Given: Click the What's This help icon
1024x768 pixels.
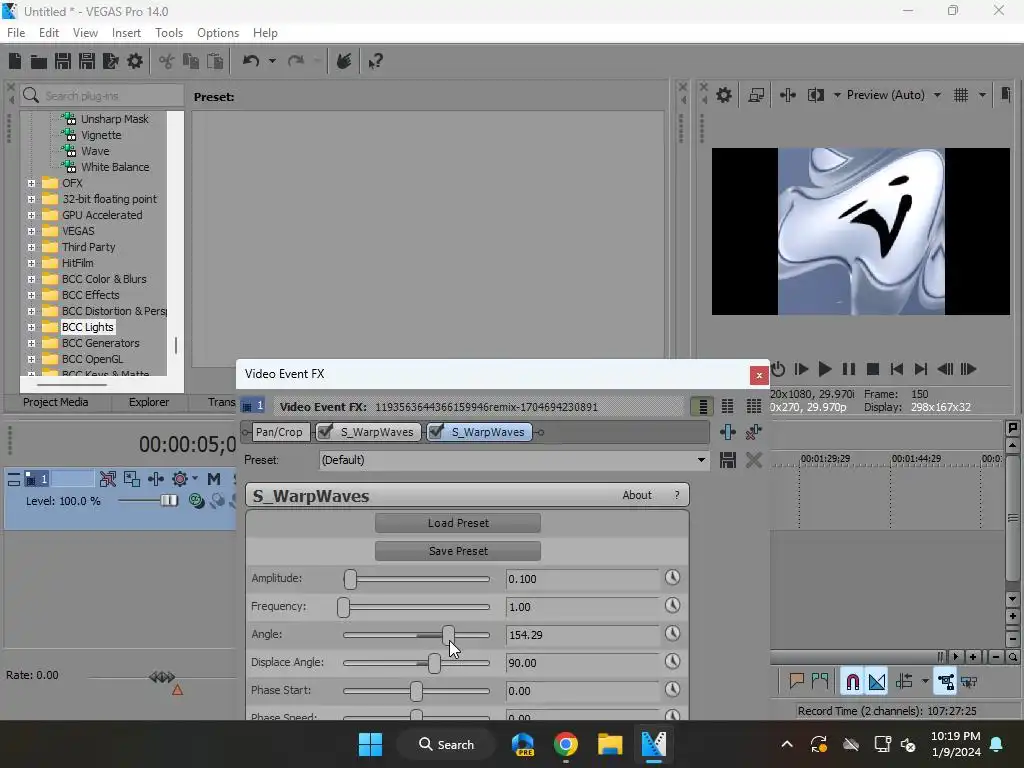Looking at the screenshot, I should pyautogui.click(x=376, y=61).
